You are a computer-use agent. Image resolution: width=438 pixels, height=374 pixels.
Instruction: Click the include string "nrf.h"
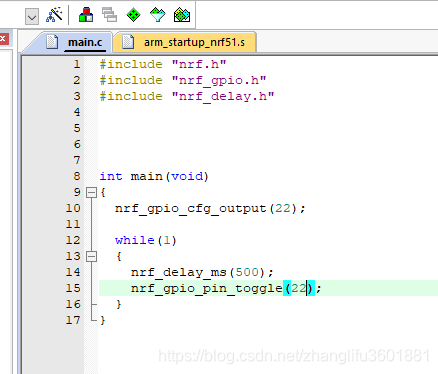pyautogui.click(x=199, y=64)
